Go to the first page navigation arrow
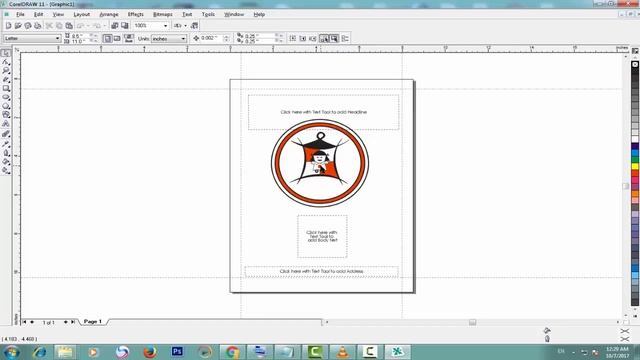 [x=24, y=322]
